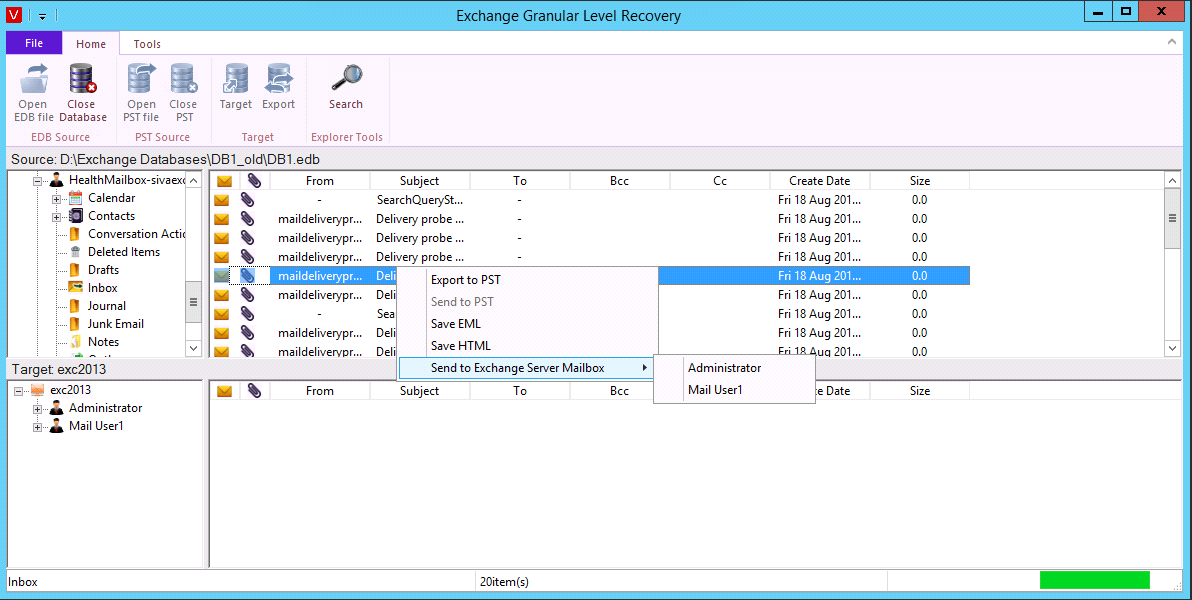Open the Deleted Items folder

(124, 252)
